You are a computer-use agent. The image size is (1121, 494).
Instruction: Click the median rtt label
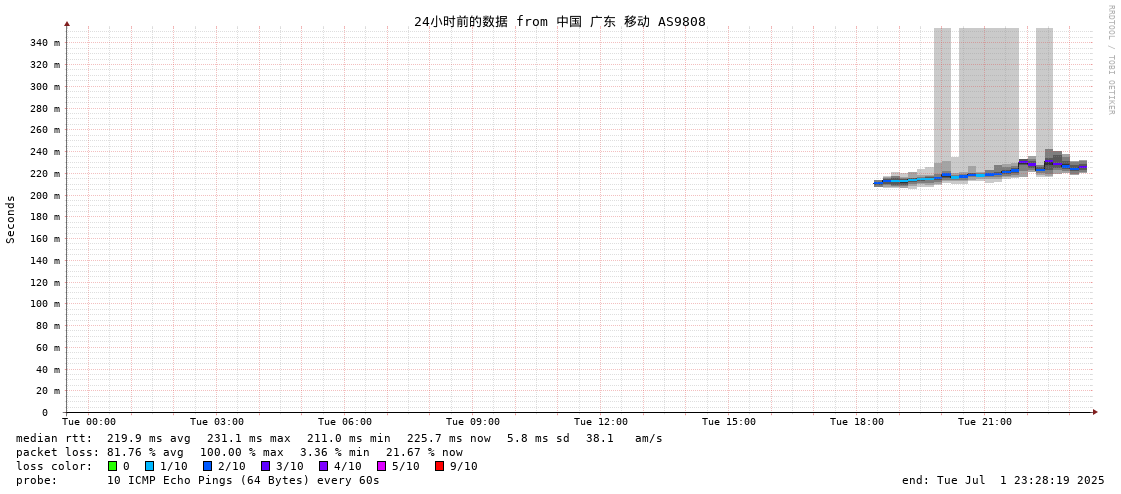pos(54,438)
